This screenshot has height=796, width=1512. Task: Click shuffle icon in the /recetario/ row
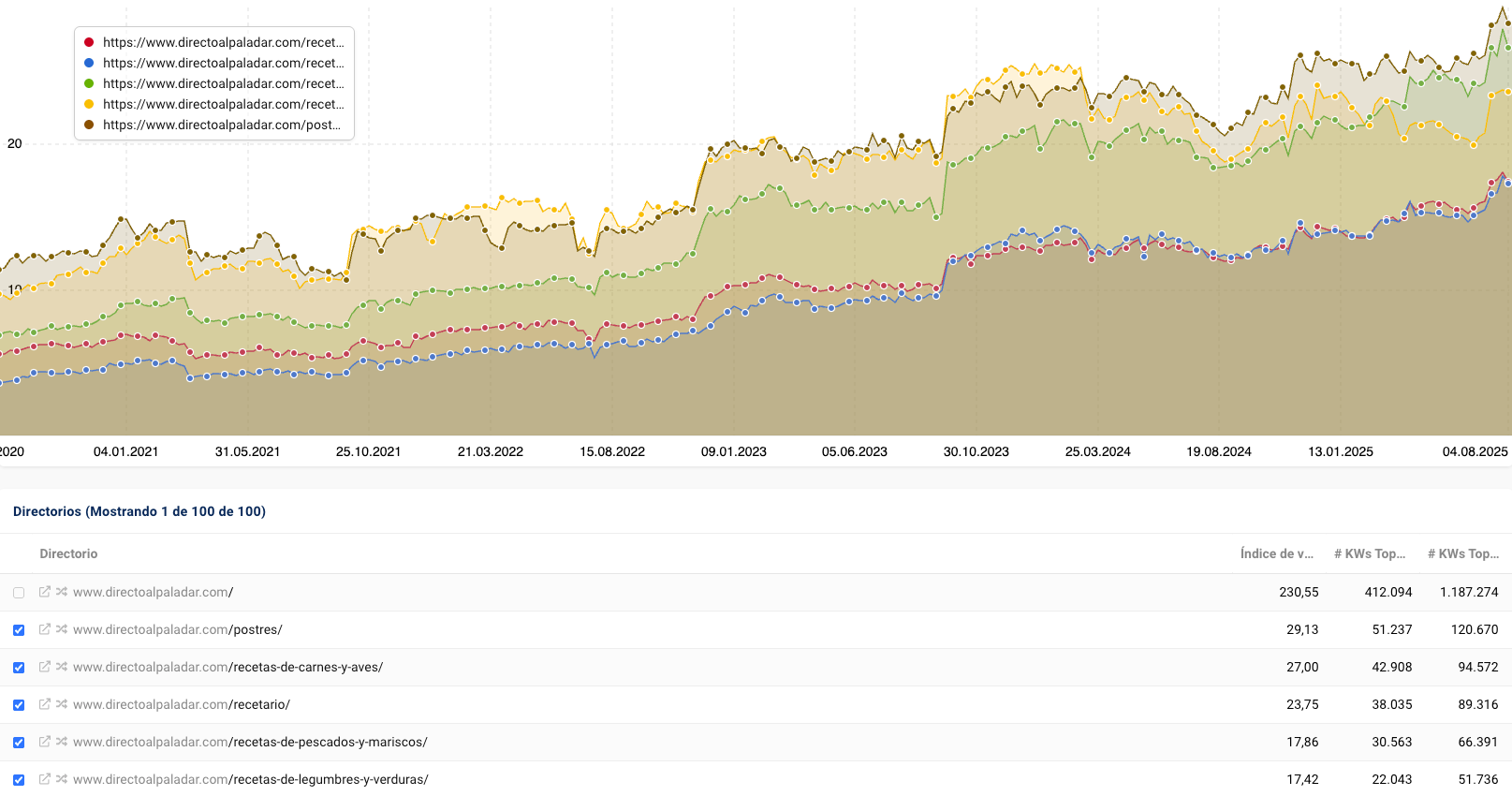pyautogui.click(x=62, y=704)
